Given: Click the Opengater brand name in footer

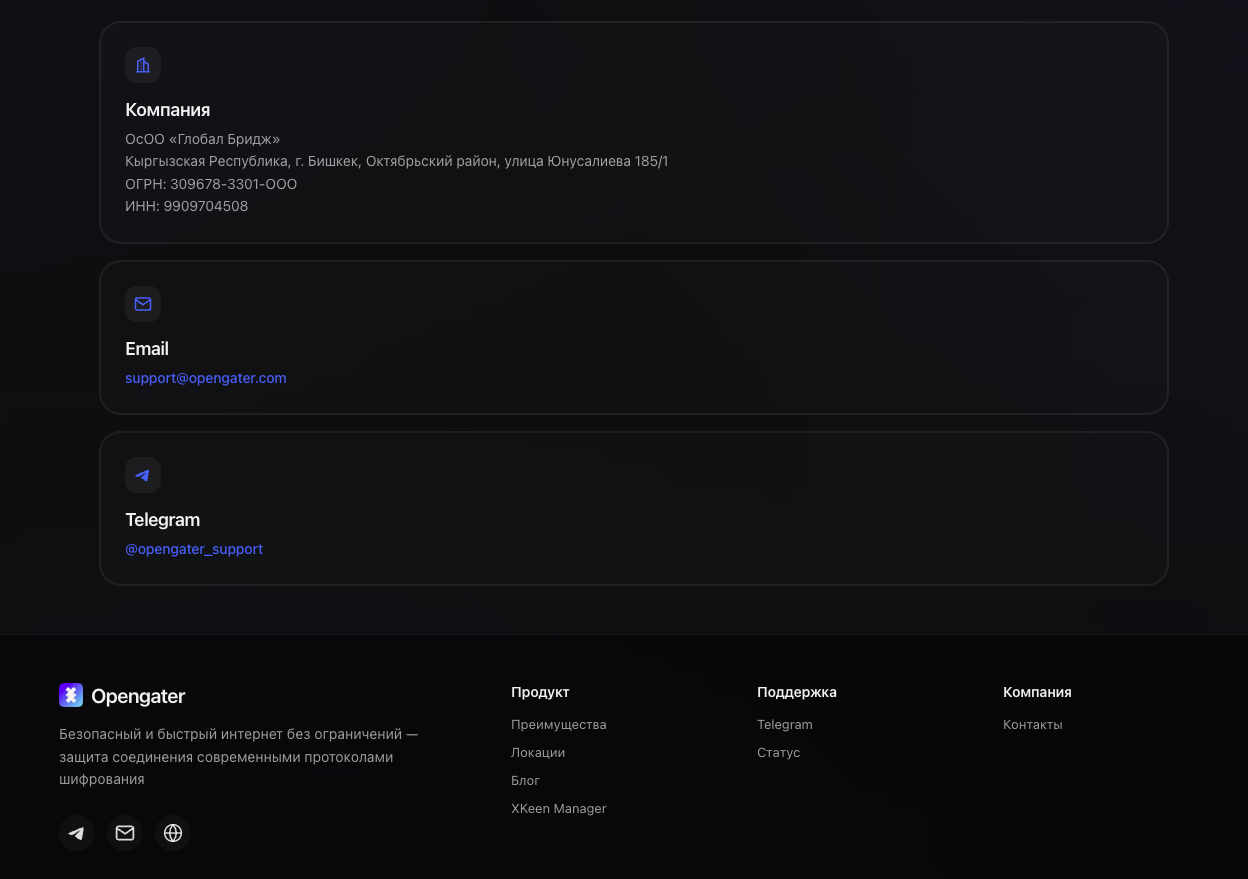Looking at the screenshot, I should 138,696.
